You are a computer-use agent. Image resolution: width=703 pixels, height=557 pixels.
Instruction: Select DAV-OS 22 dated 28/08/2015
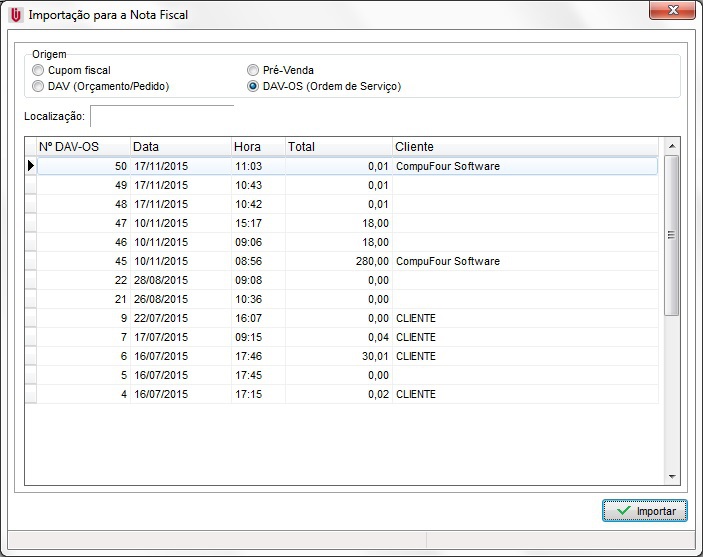[x=340, y=280]
